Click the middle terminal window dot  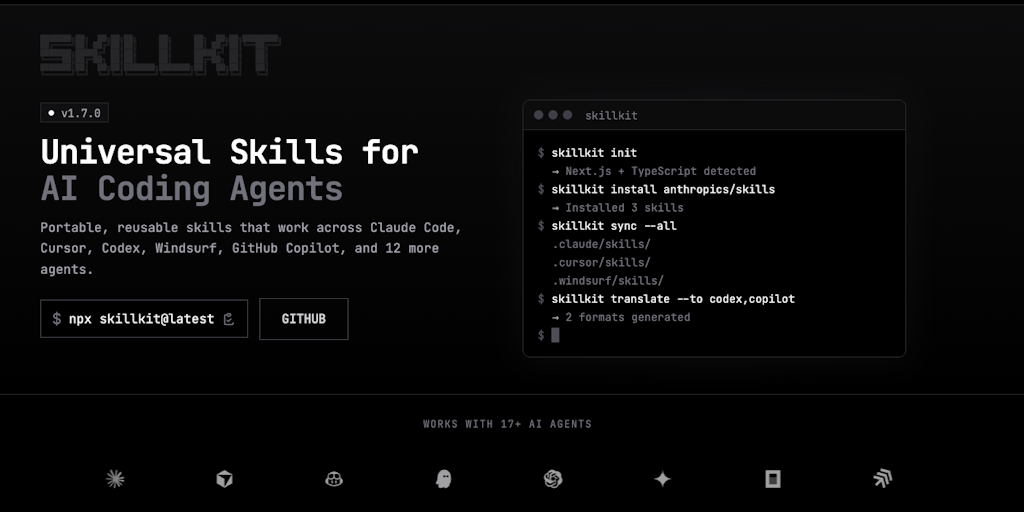click(x=553, y=115)
